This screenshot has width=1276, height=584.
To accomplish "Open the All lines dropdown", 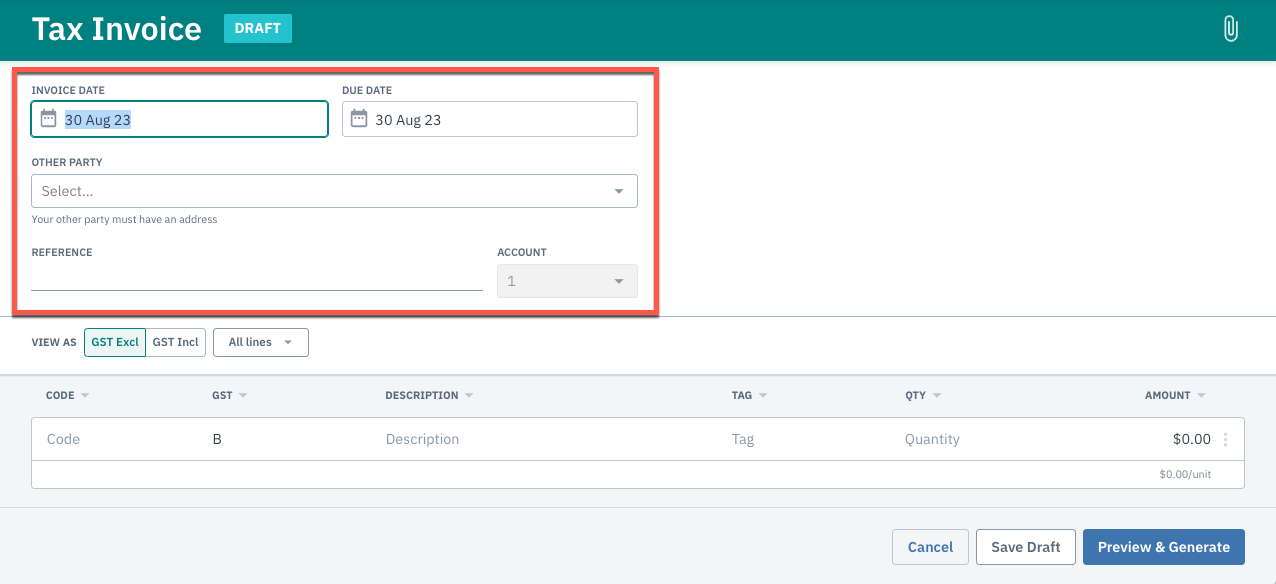I will (x=261, y=342).
